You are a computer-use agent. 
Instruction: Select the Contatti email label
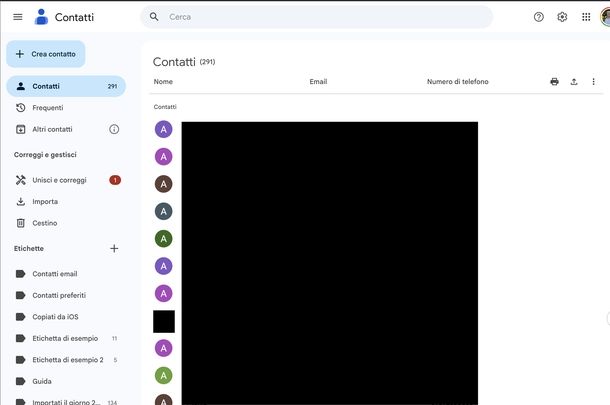point(66,274)
